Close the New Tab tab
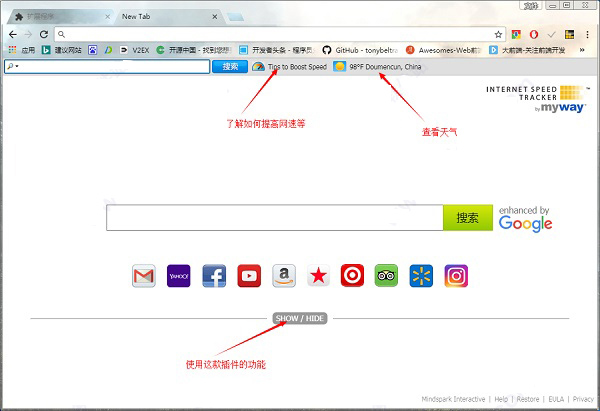 (x=215, y=17)
